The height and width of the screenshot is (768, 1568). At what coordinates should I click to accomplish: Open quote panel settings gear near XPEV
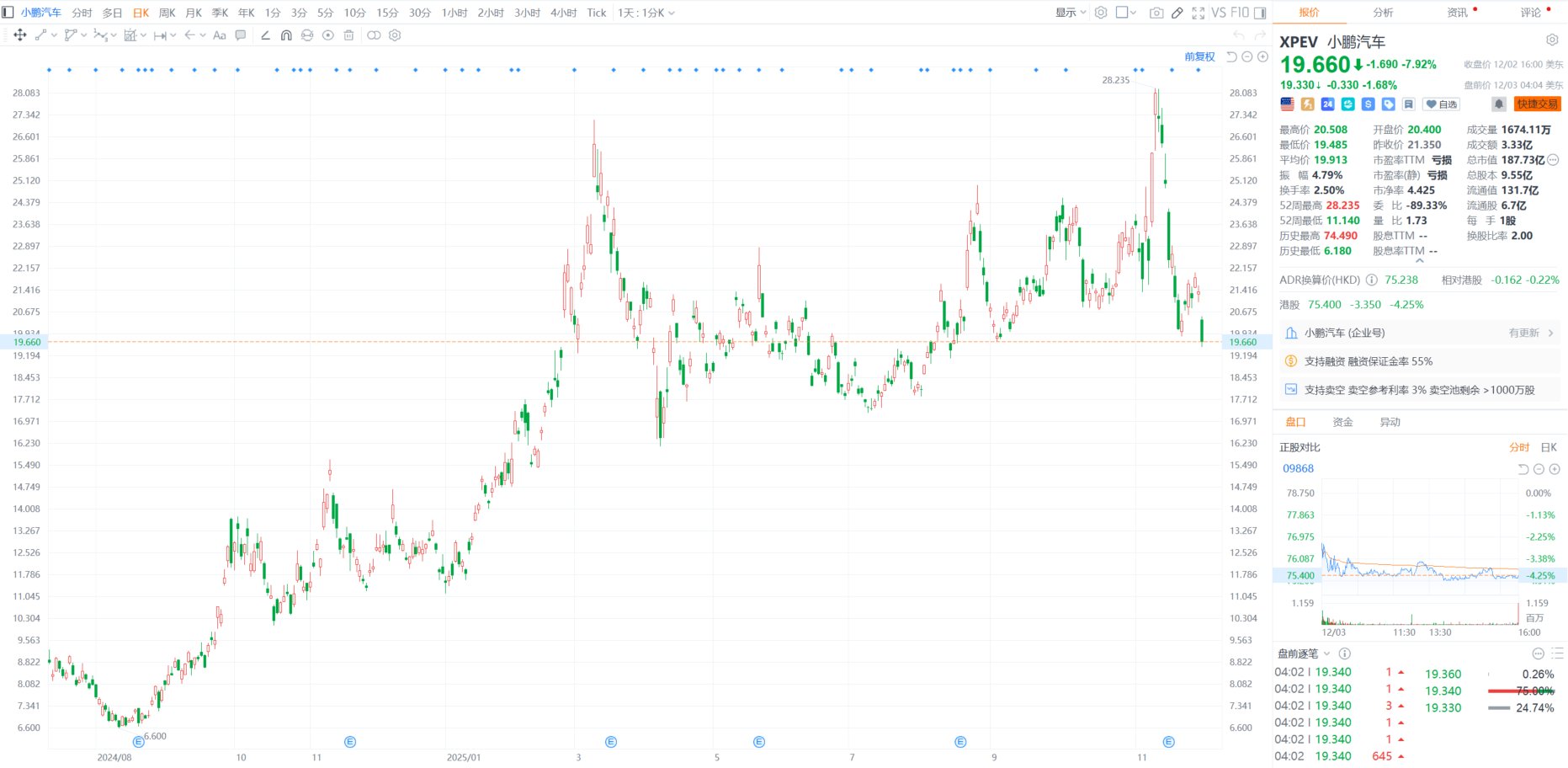coord(1552,40)
